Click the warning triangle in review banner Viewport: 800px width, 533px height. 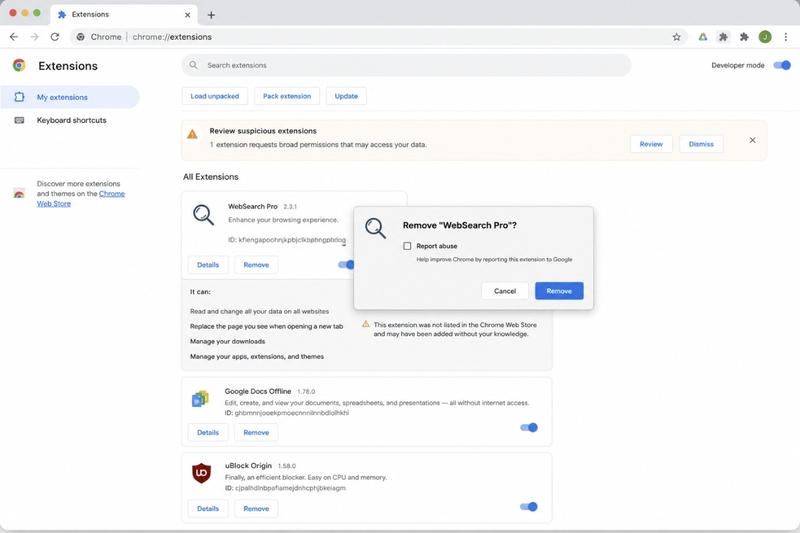click(x=192, y=134)
